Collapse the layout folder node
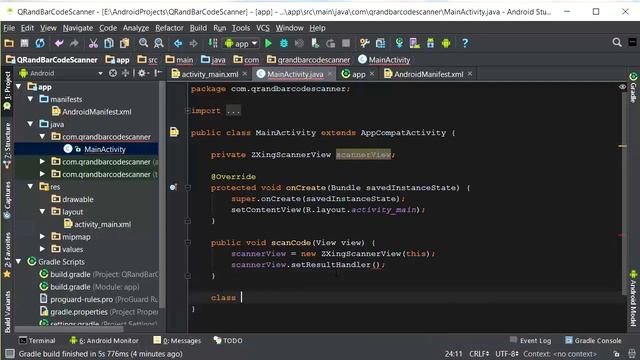Image resolution: width=640 pixels, height=360 pixels. (x=42, y=211)
